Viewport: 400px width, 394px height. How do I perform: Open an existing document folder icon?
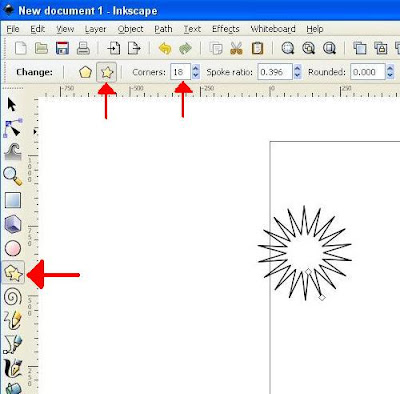41,48
